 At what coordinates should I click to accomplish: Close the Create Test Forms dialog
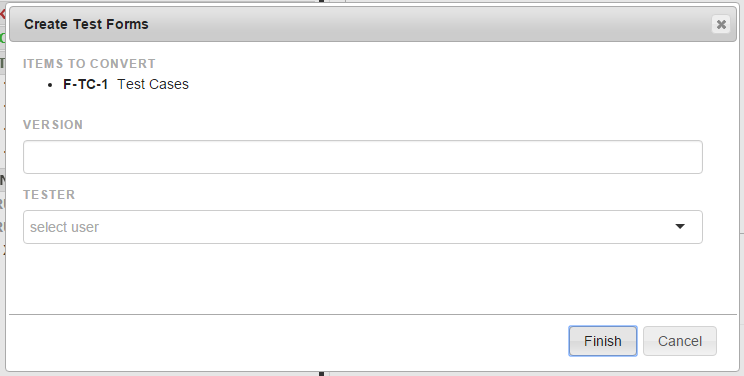click(x=721, y=24)
